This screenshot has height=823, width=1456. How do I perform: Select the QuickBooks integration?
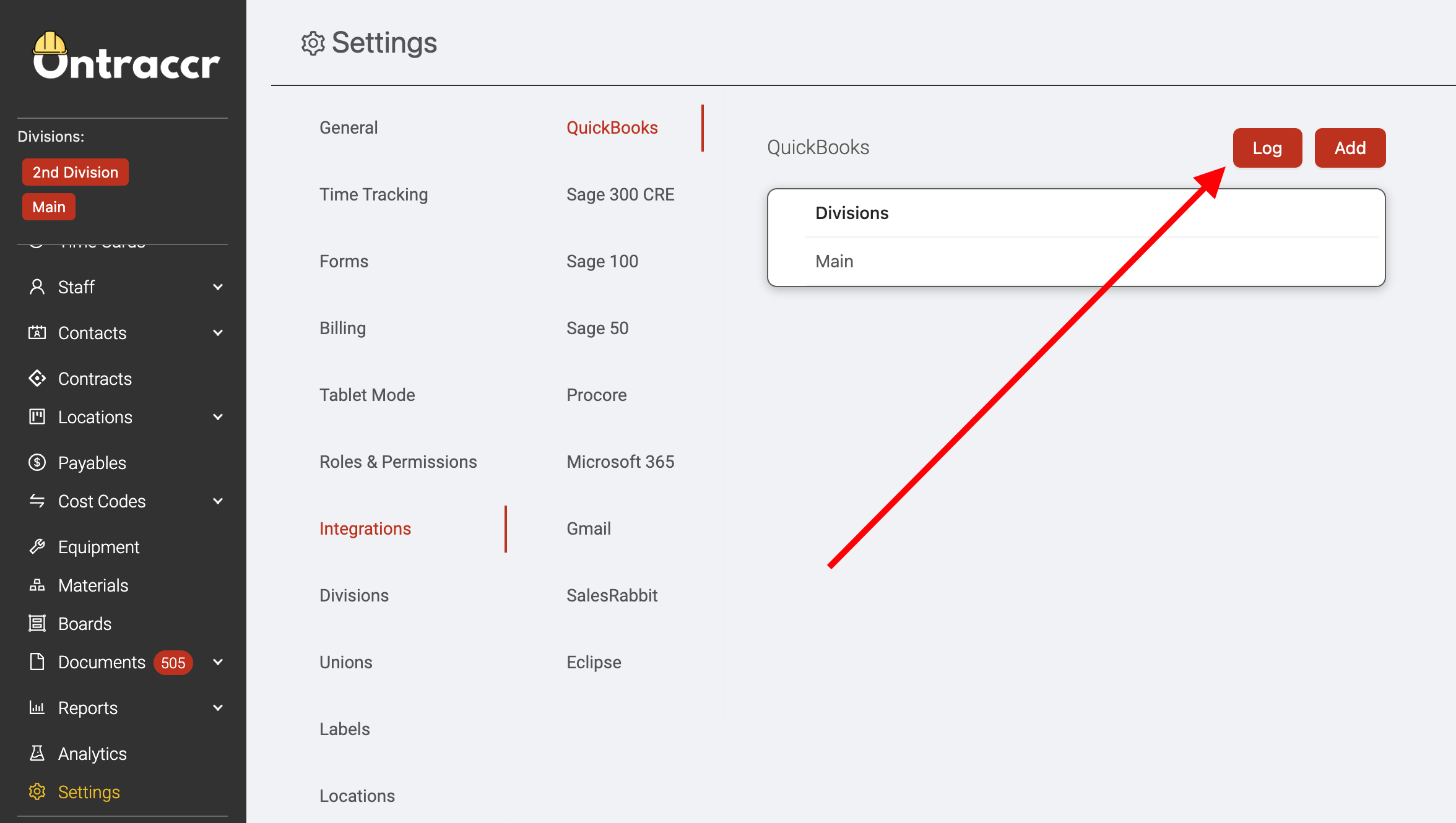[612, 127]
